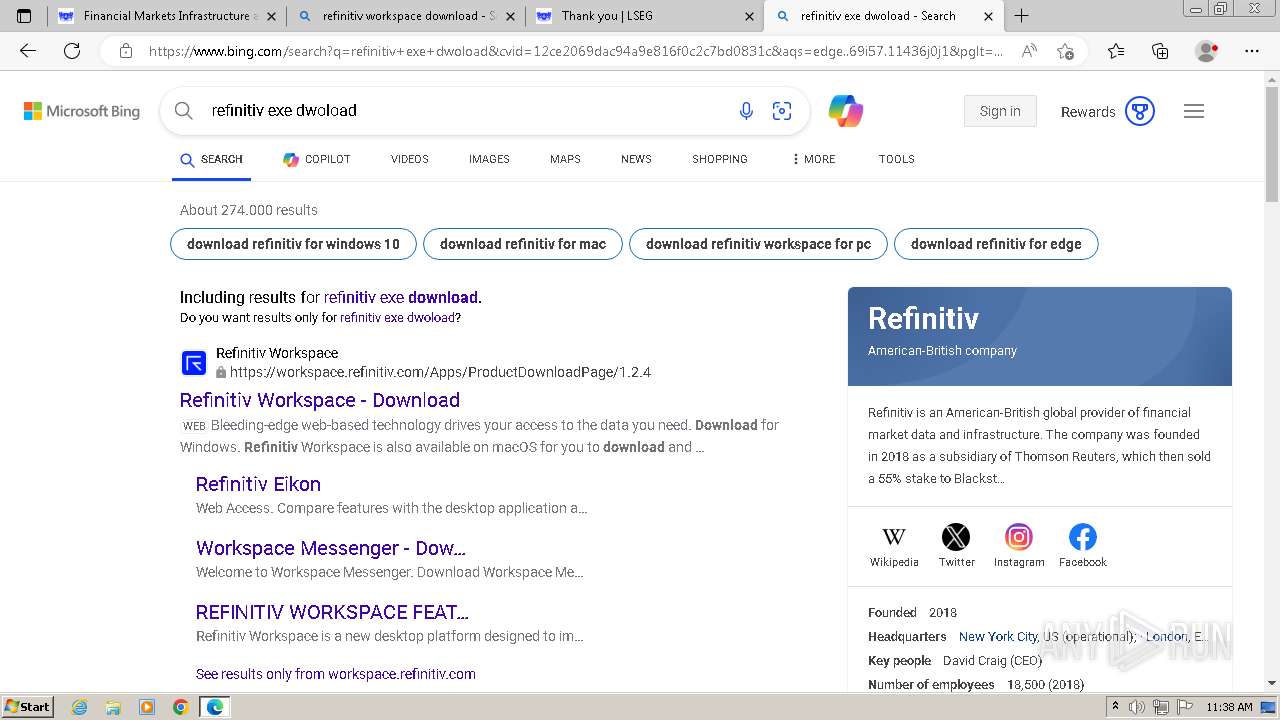Choose download refinitiv for edge suggestion
This screenshot has height=720, width=1280.
click(x=996, y=244)
